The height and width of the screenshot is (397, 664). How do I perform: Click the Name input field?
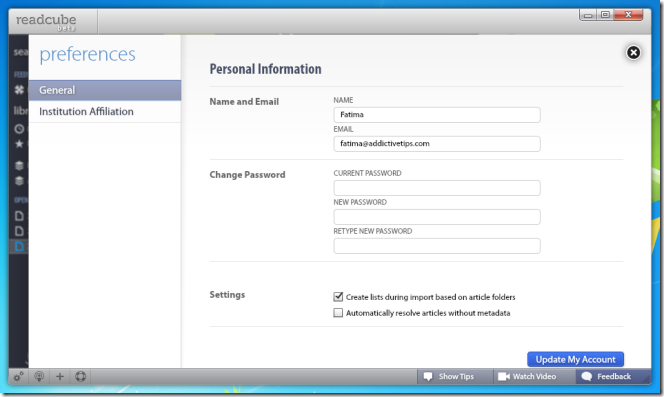pos(437,115)
